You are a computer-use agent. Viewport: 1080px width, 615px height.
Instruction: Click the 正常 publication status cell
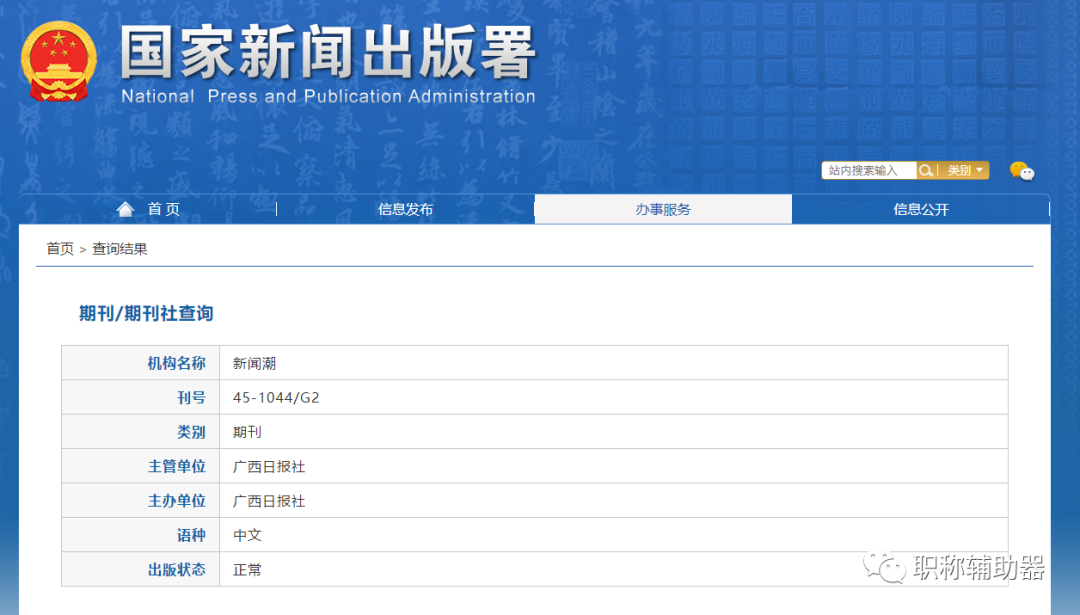[x=247, y=569]
